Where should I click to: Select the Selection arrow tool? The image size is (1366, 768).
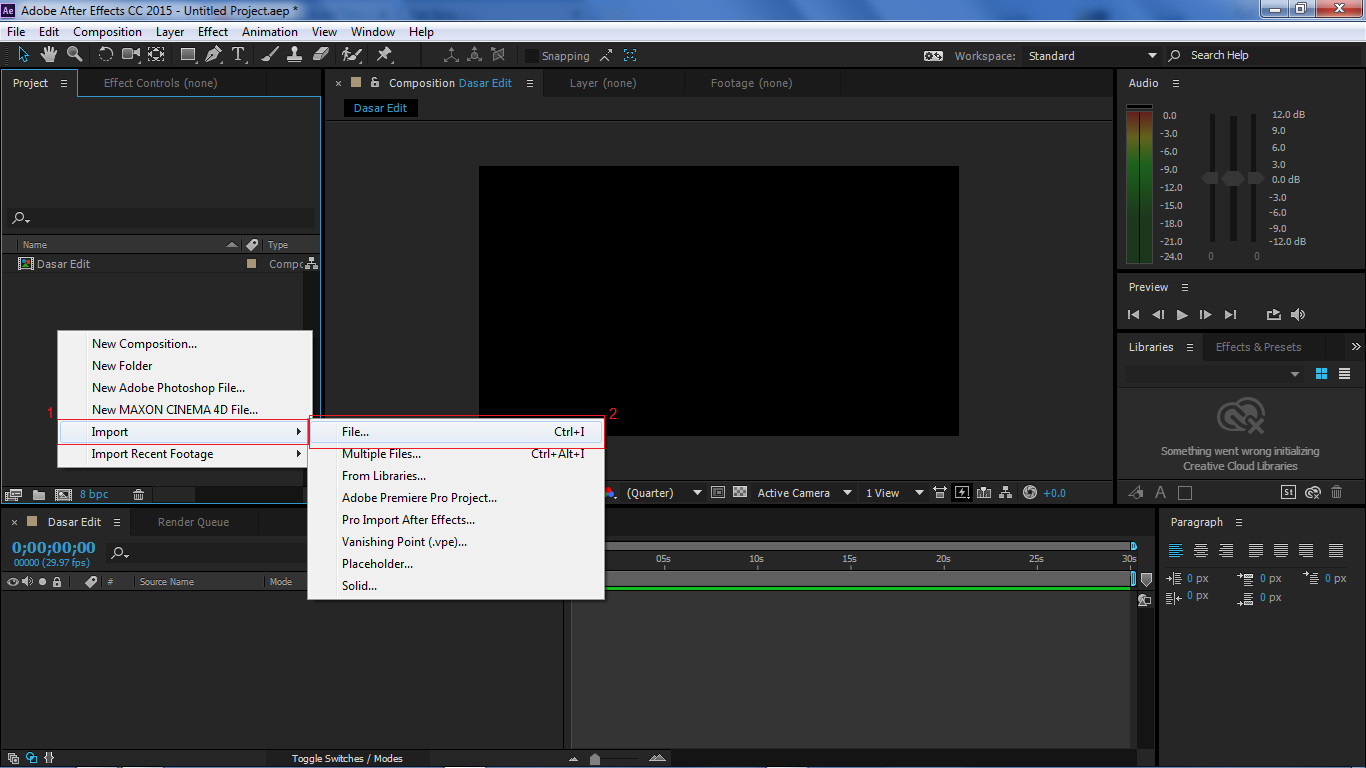(x=24, y=54)
